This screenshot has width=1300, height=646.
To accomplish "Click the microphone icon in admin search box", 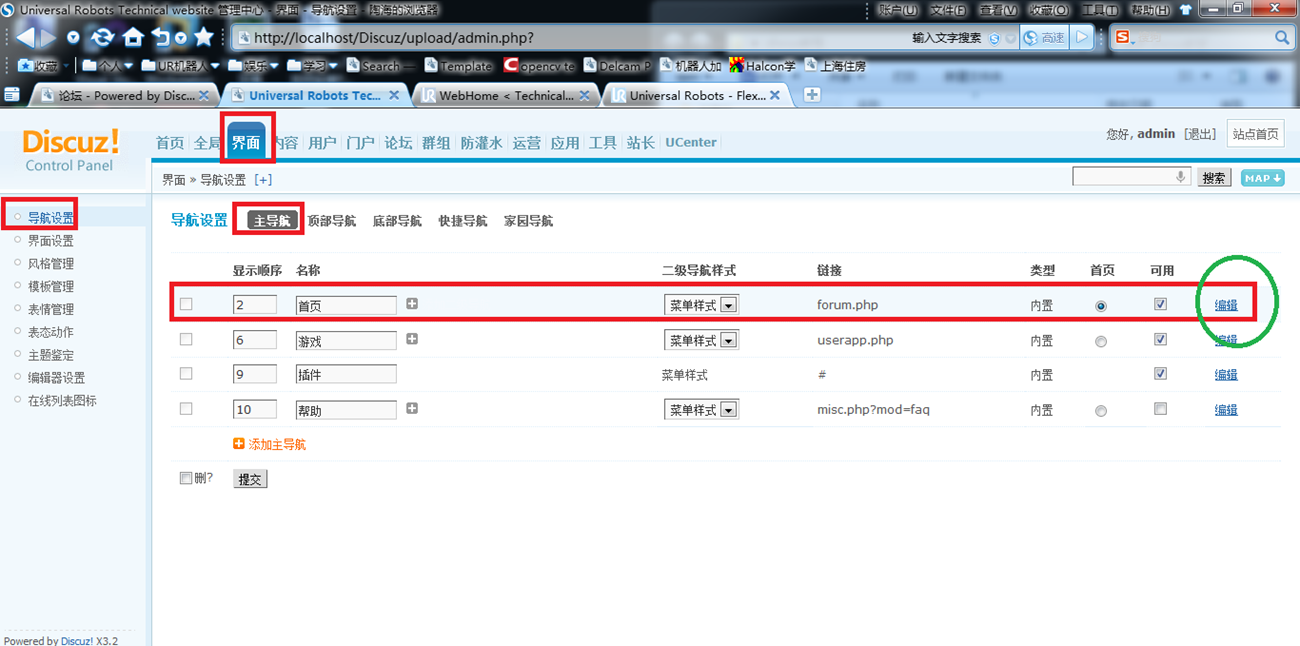I will click(1181, 177).
